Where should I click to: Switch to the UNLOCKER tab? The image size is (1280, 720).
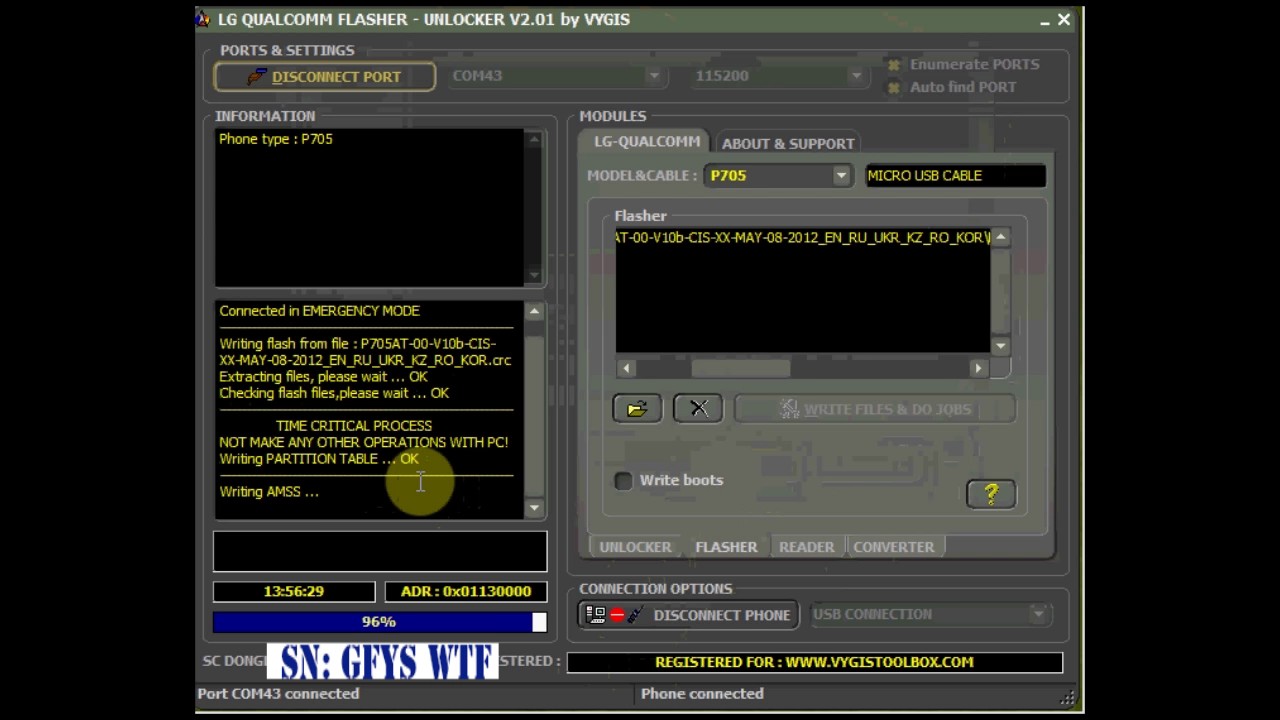(x=635, y=547)
